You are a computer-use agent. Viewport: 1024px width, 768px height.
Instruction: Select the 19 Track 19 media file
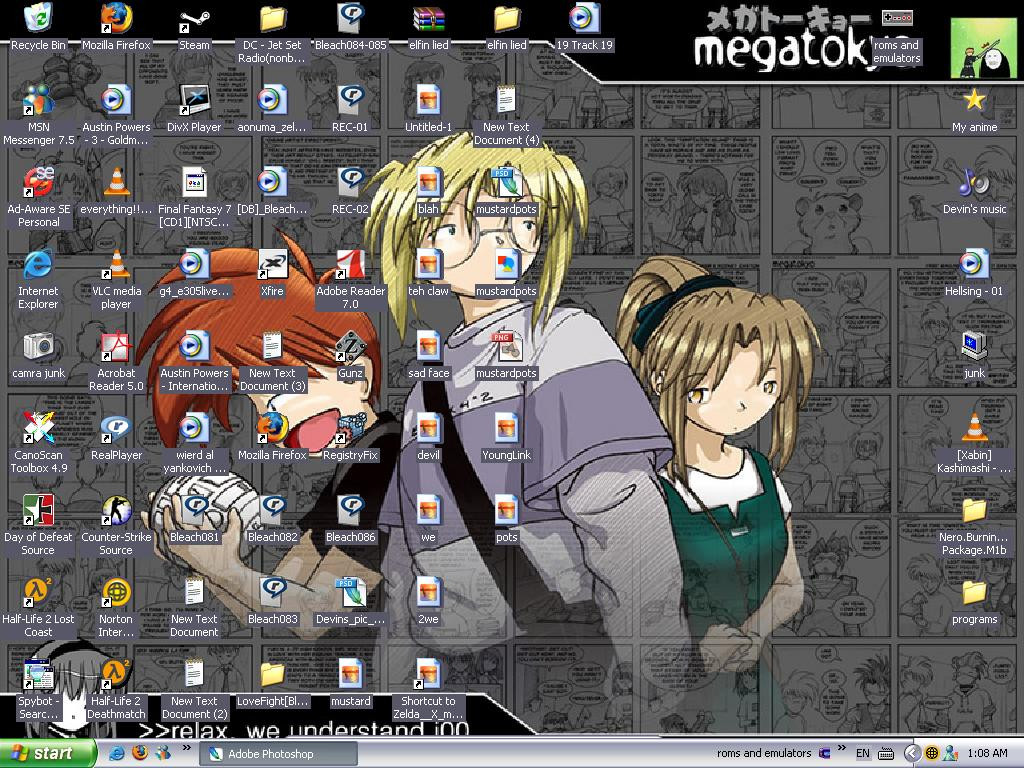pyautogui.click(x=584, y=18)
